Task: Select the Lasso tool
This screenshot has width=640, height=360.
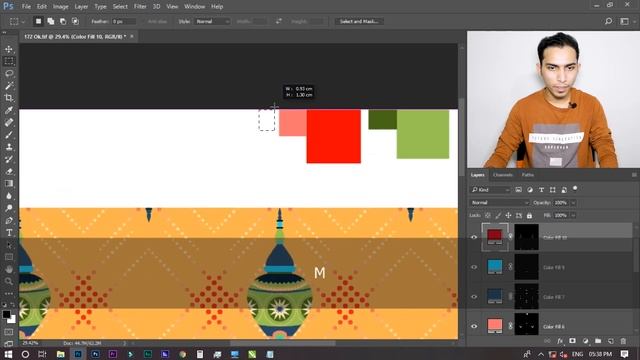Action: pyautogui.click(x=9, y=73)
